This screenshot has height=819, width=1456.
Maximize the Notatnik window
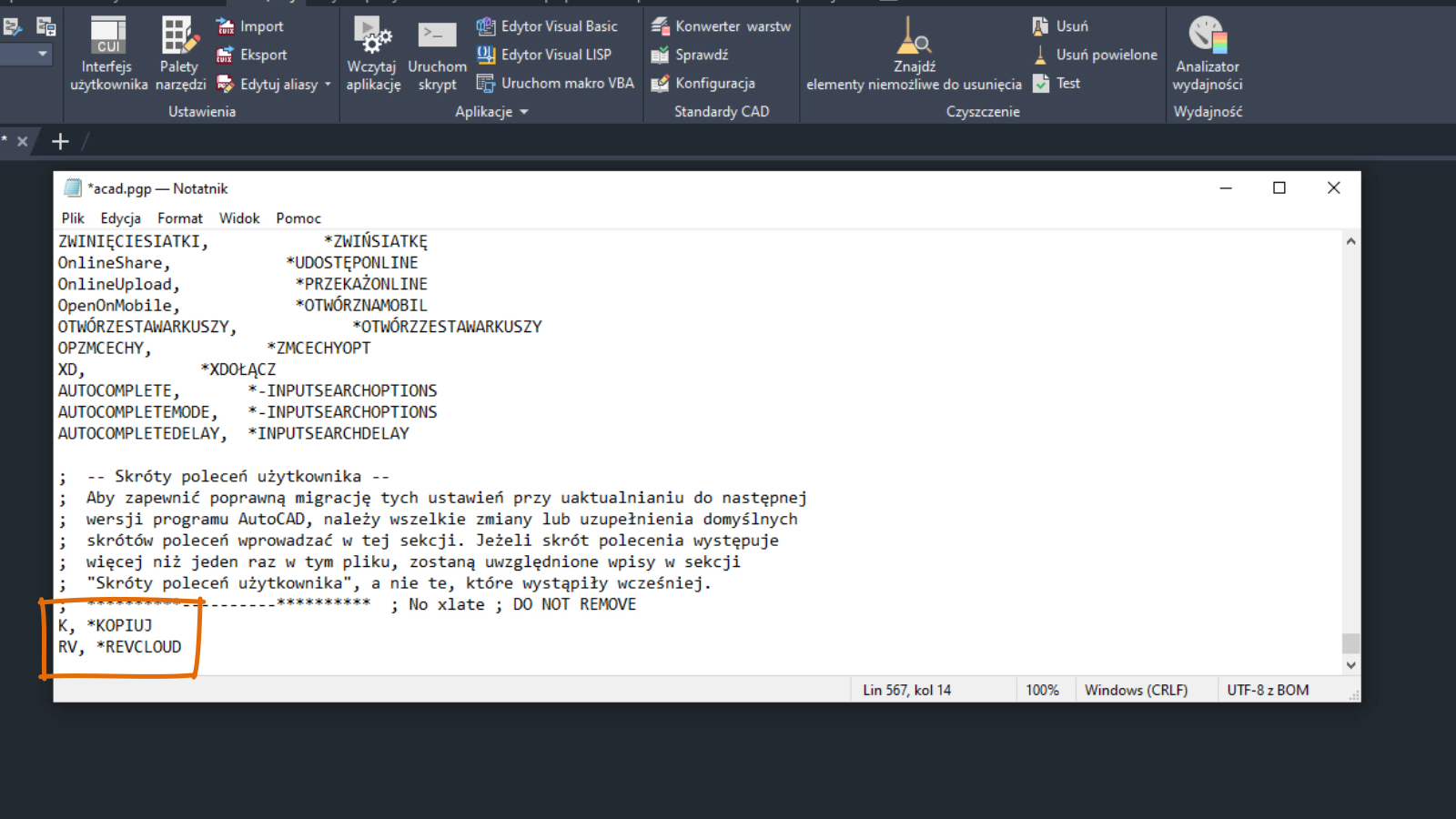(1279, 188)
